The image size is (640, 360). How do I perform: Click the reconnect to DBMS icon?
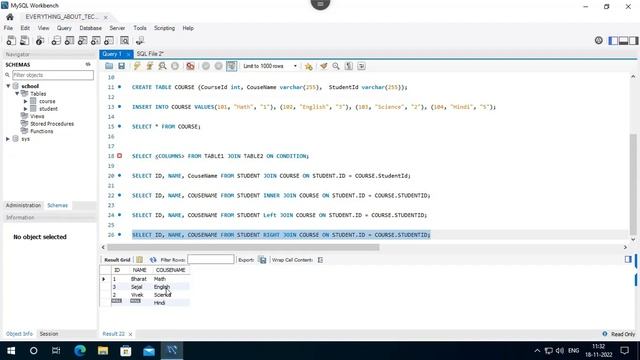140,40
